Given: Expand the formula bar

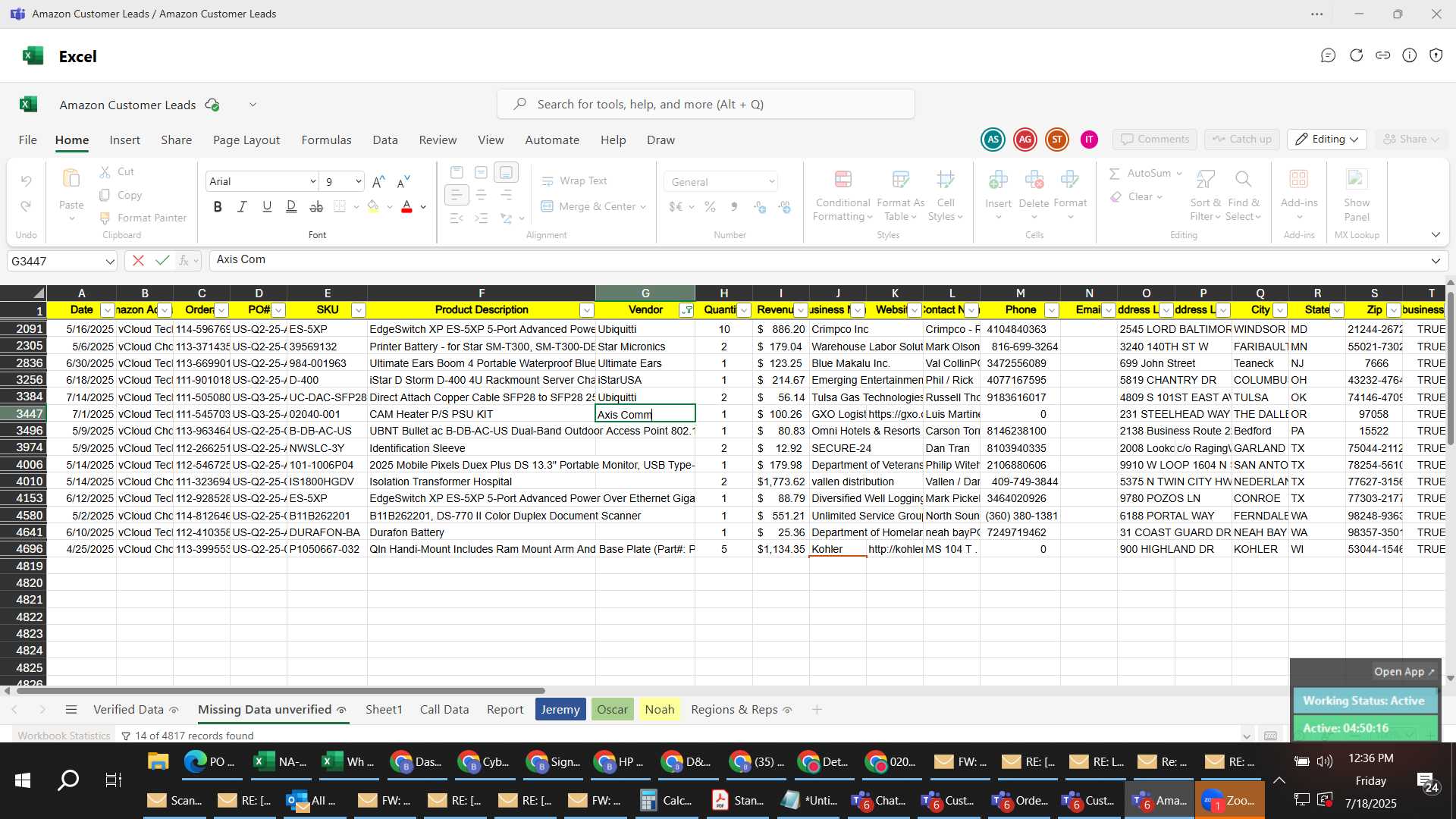Looking at the screenshot, I should (x=1436, y=261).
